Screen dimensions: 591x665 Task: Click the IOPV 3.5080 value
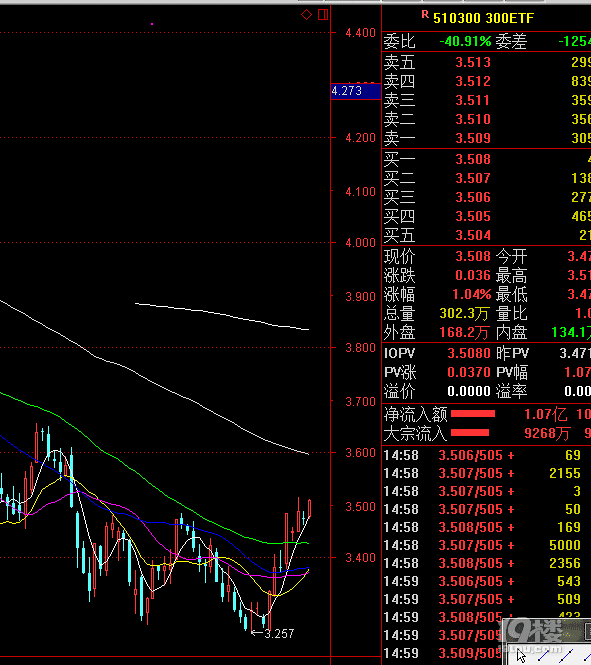coord(469,353)
